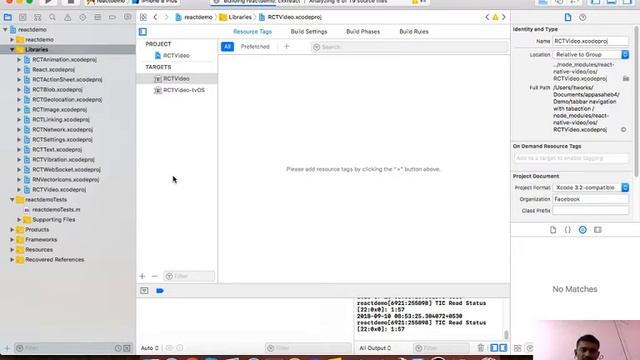Open the Location dropdown
The width and height of the screenshot is (640, 360).
[591, 54]
